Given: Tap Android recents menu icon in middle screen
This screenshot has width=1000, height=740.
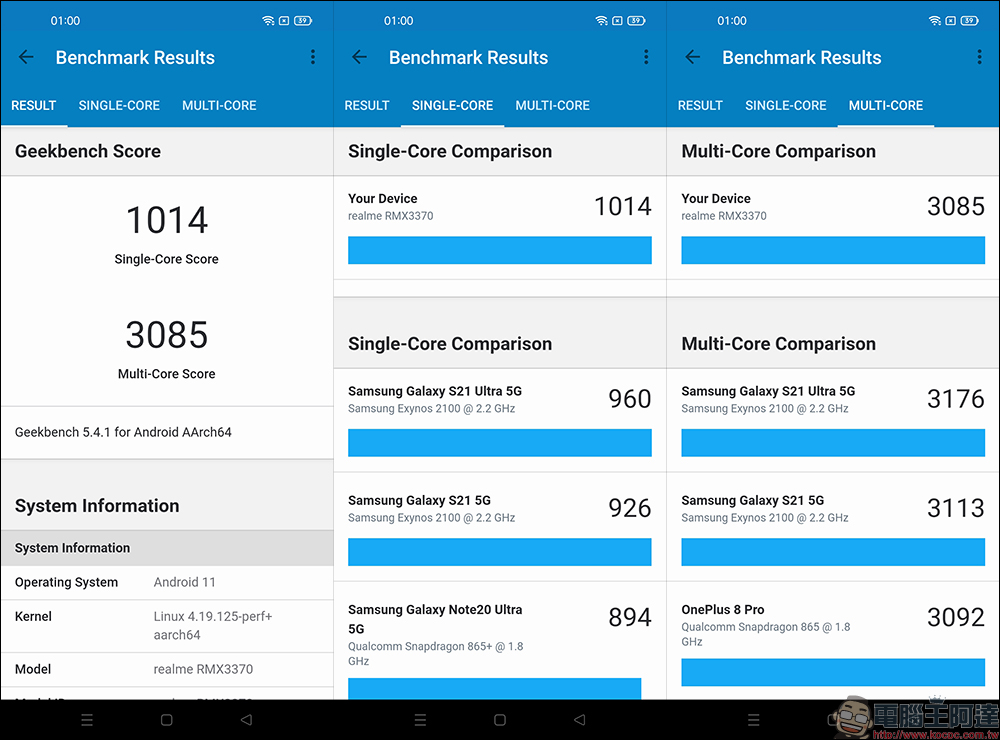Looking at the screenshot, I should click(x=420, y=720).
